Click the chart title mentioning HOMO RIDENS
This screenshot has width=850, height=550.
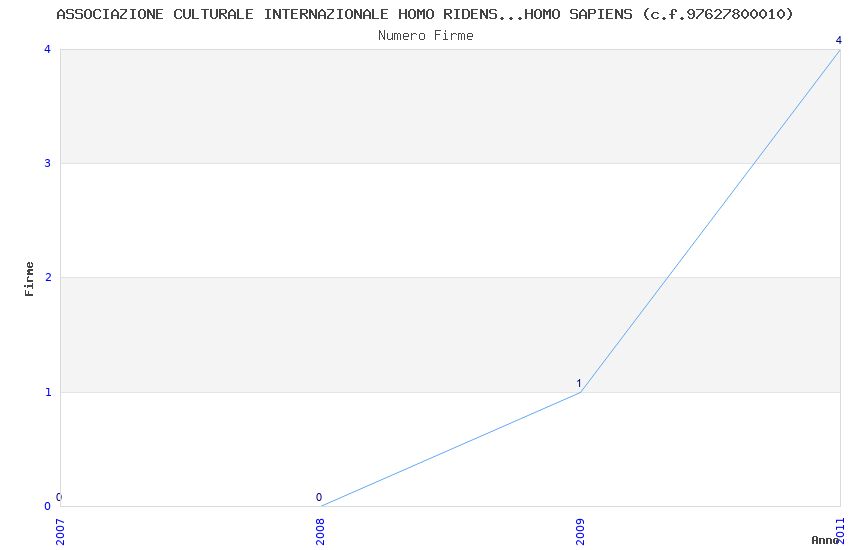point(424,14)
